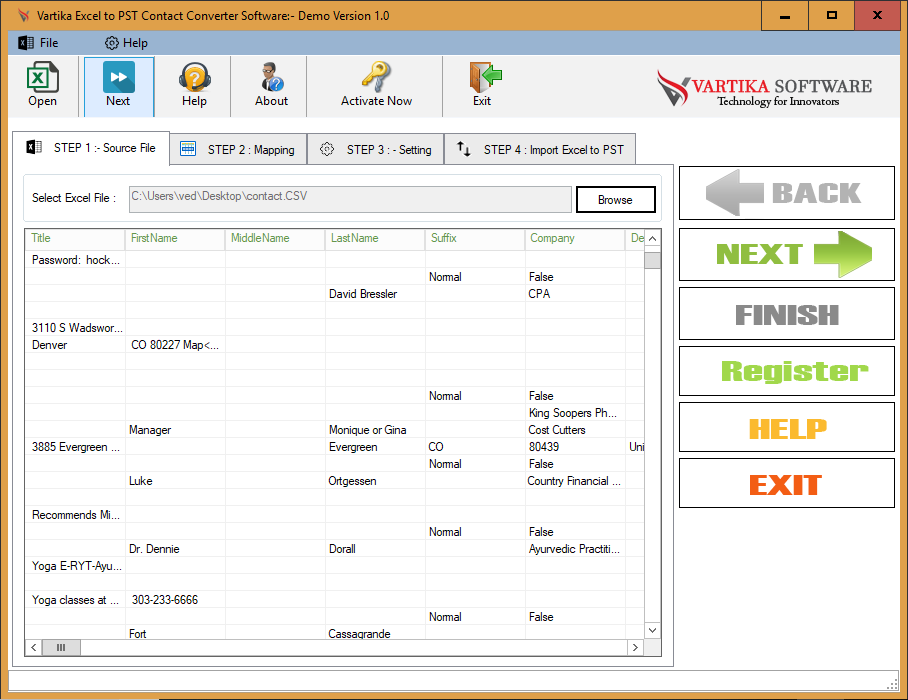The height and width of the screenshot is (700, 908).
Task: Select the 'Dr. Dennie' cell
Action: tap(175, 549)
